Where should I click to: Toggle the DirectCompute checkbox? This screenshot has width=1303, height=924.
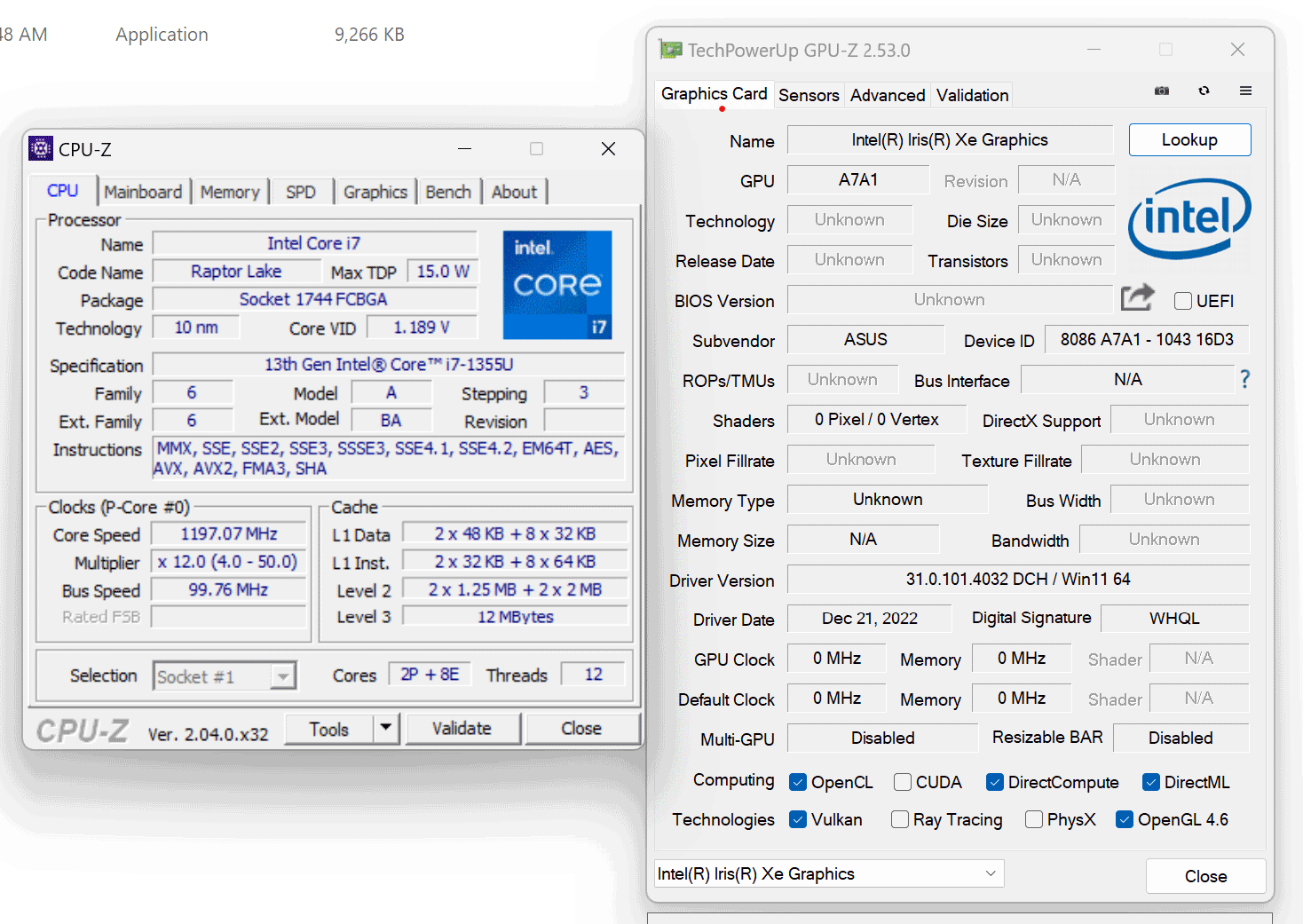pos(995,782)
